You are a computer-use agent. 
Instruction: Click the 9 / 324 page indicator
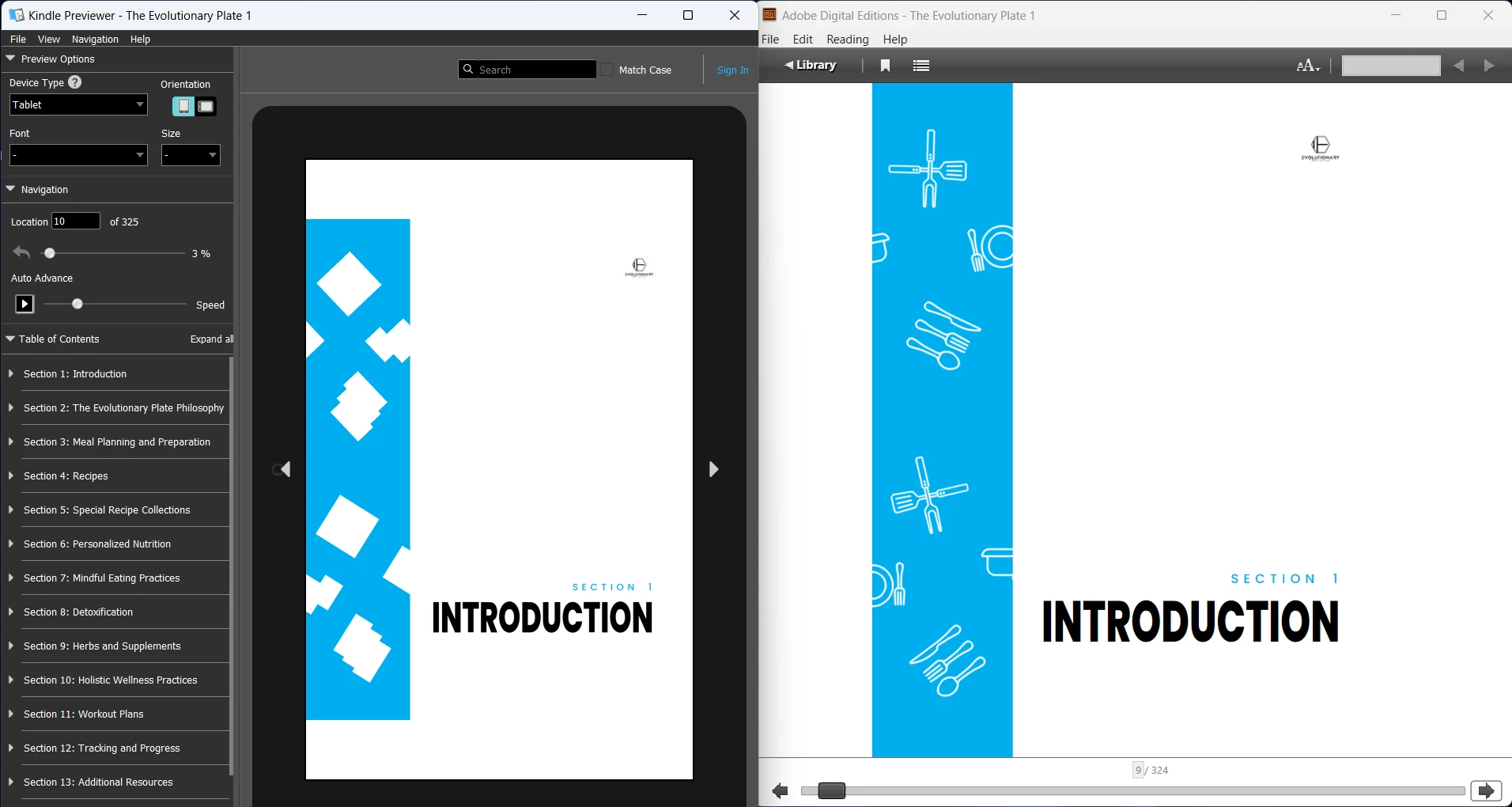click(1151, 770)
